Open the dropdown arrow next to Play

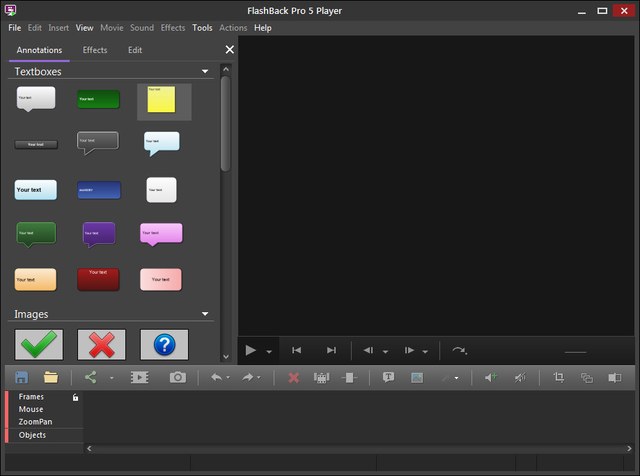click(269, 351)
